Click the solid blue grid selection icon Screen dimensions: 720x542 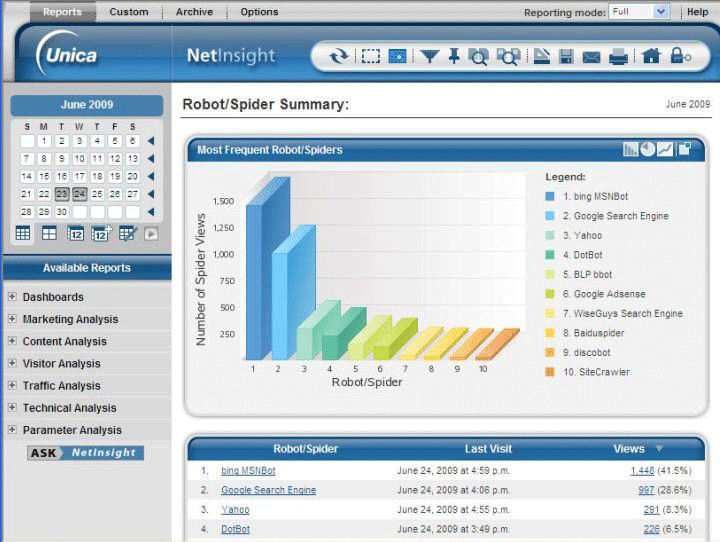click(397, 56)
